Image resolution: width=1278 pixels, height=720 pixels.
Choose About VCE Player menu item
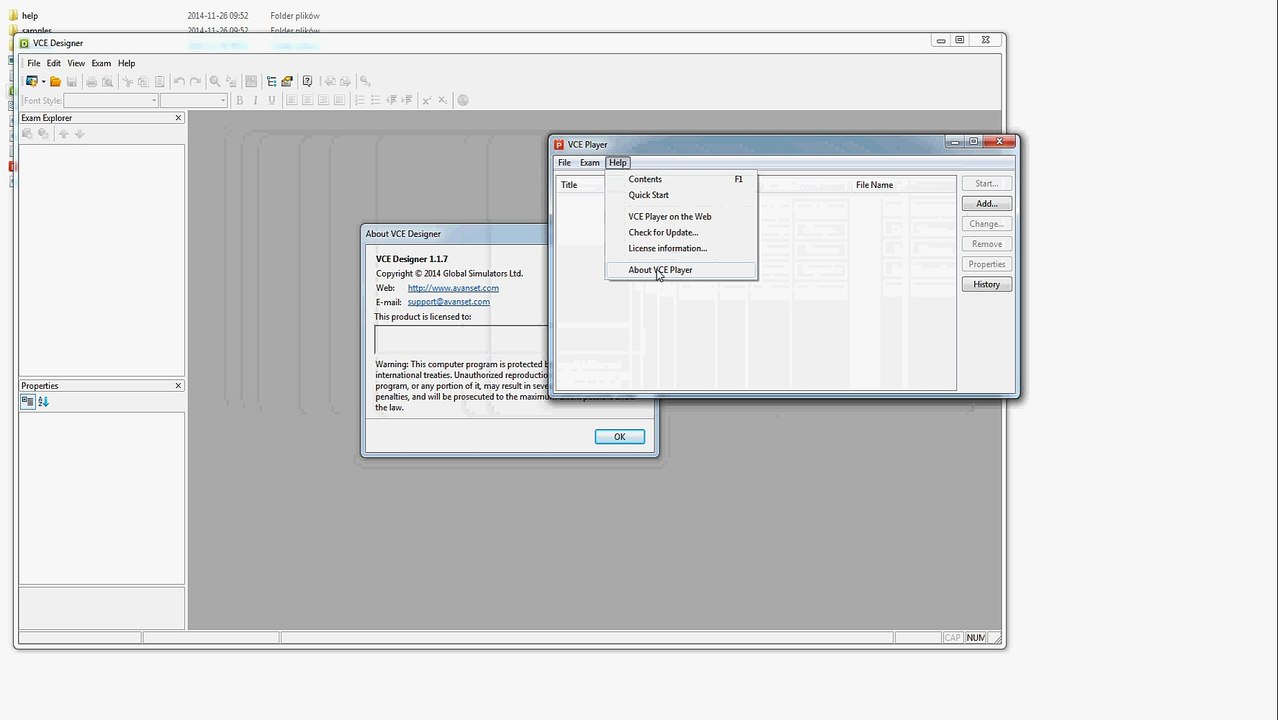681,270
